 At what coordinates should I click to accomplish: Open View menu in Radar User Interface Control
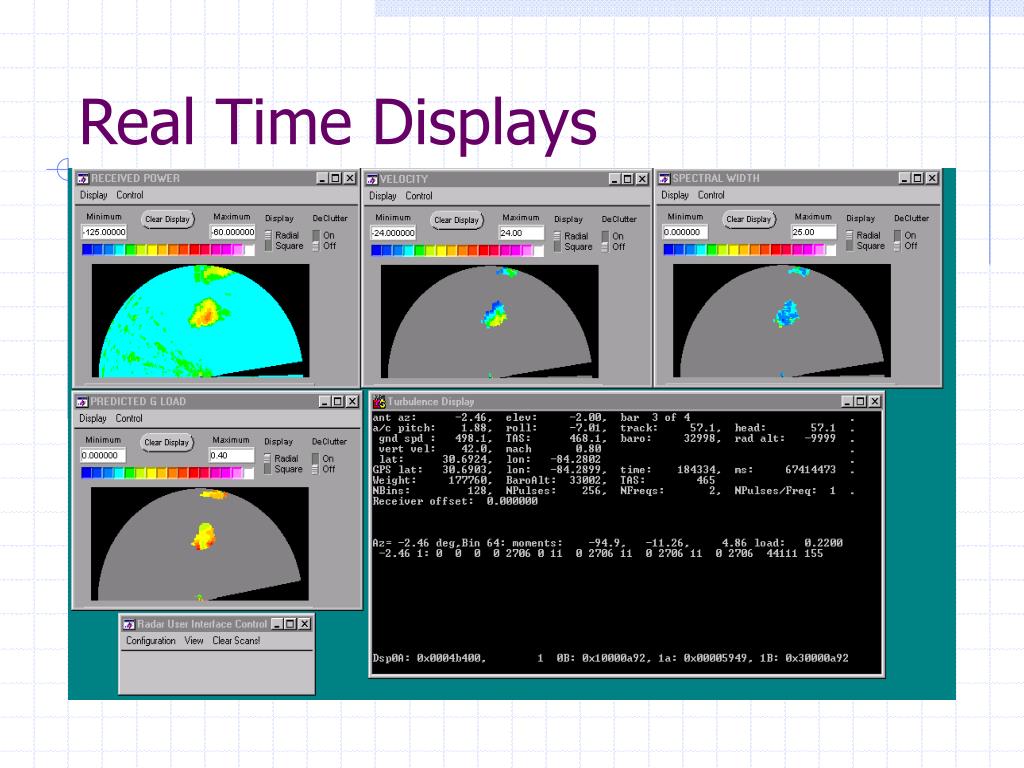194,641
